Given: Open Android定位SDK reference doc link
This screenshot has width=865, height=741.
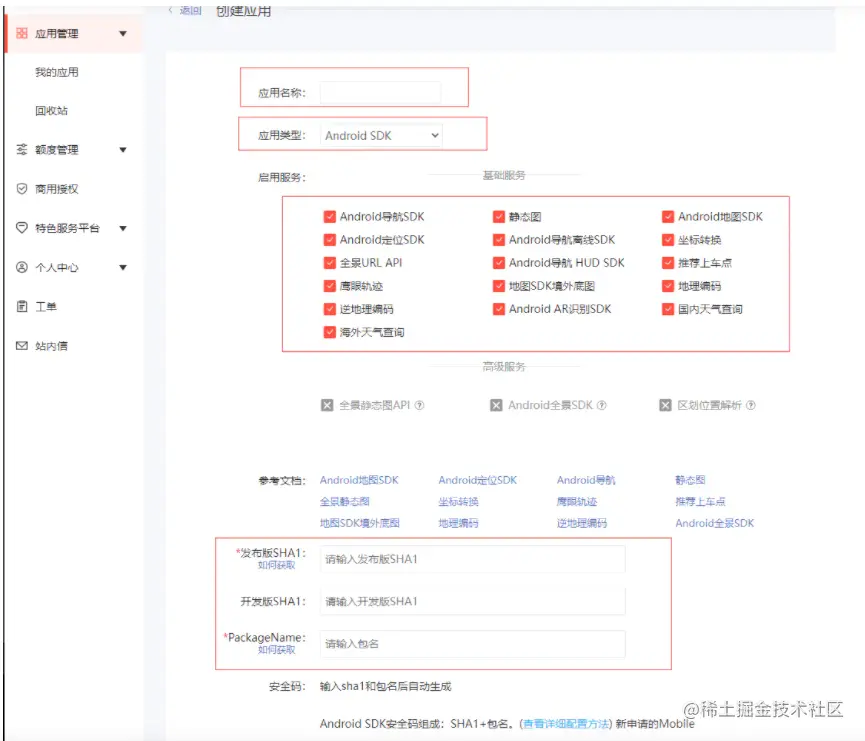Looking at the screenshot, I should coord(478,480).
